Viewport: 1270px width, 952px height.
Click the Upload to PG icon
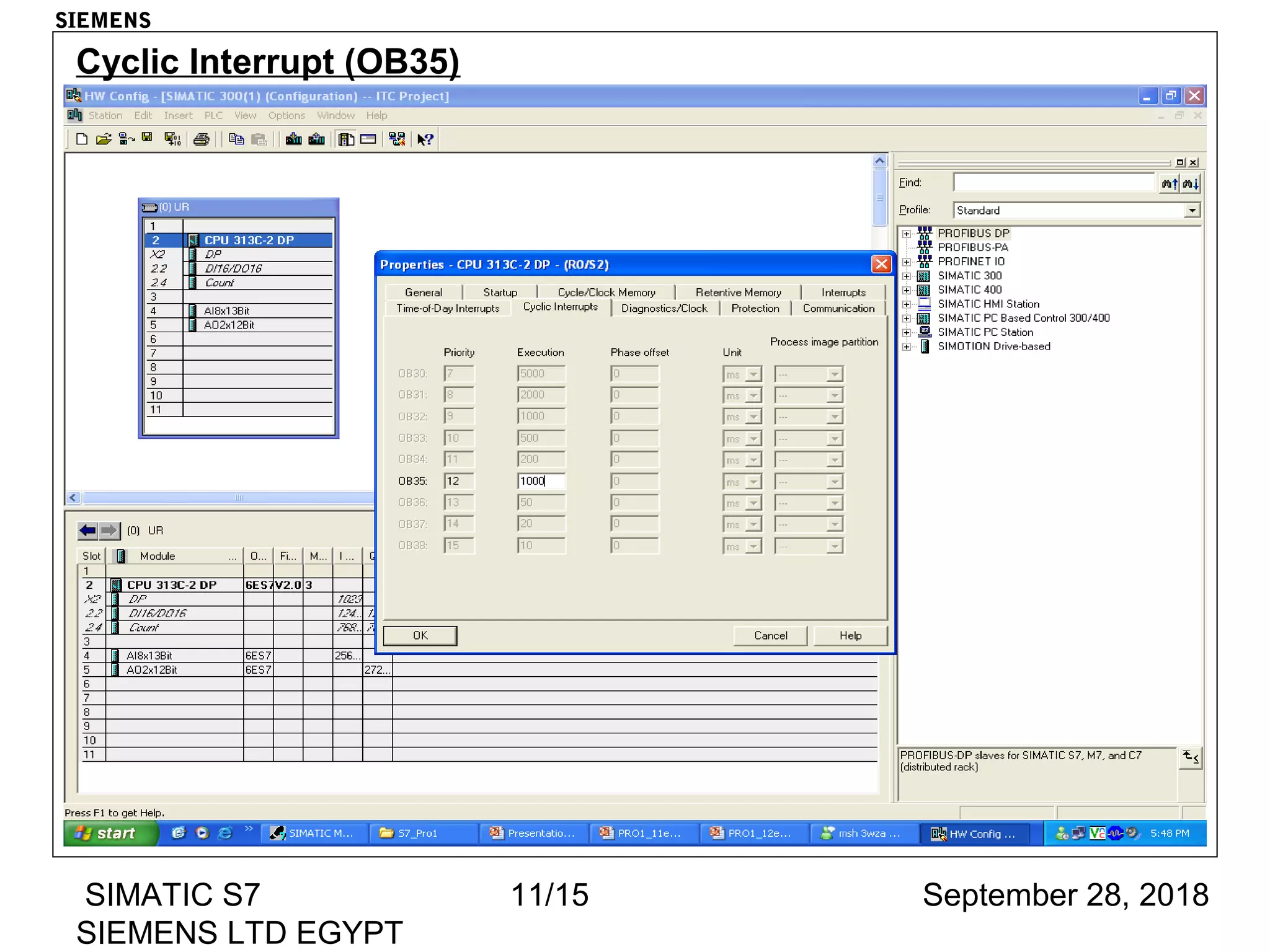click(x=316, y=139)
